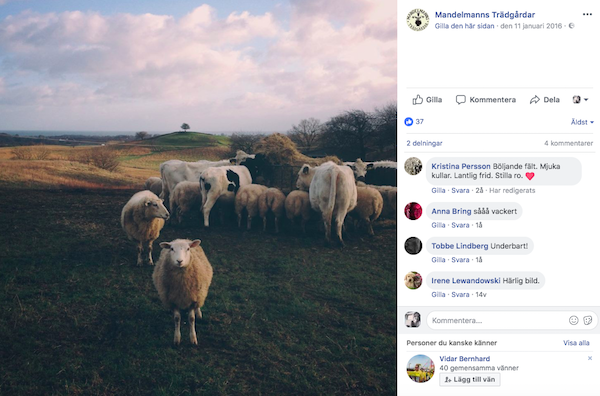Dismiss the Vidar Bernhard friend suggestion

click(590, 358)
